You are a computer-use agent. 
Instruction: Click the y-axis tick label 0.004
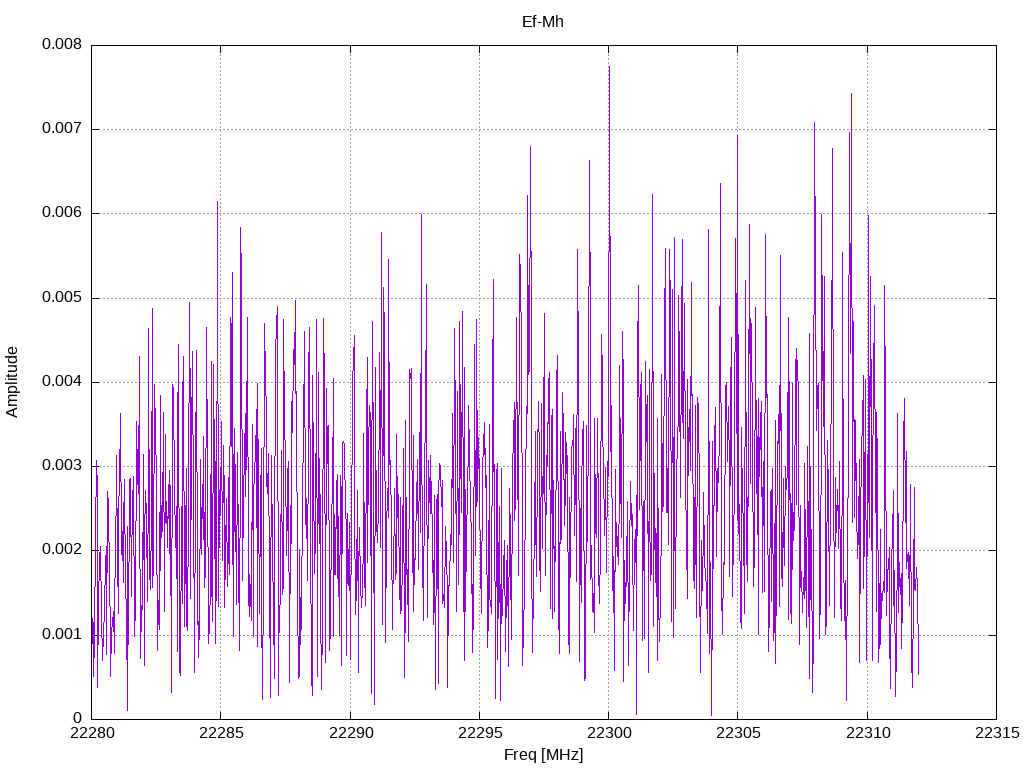(x=62, y=381)
